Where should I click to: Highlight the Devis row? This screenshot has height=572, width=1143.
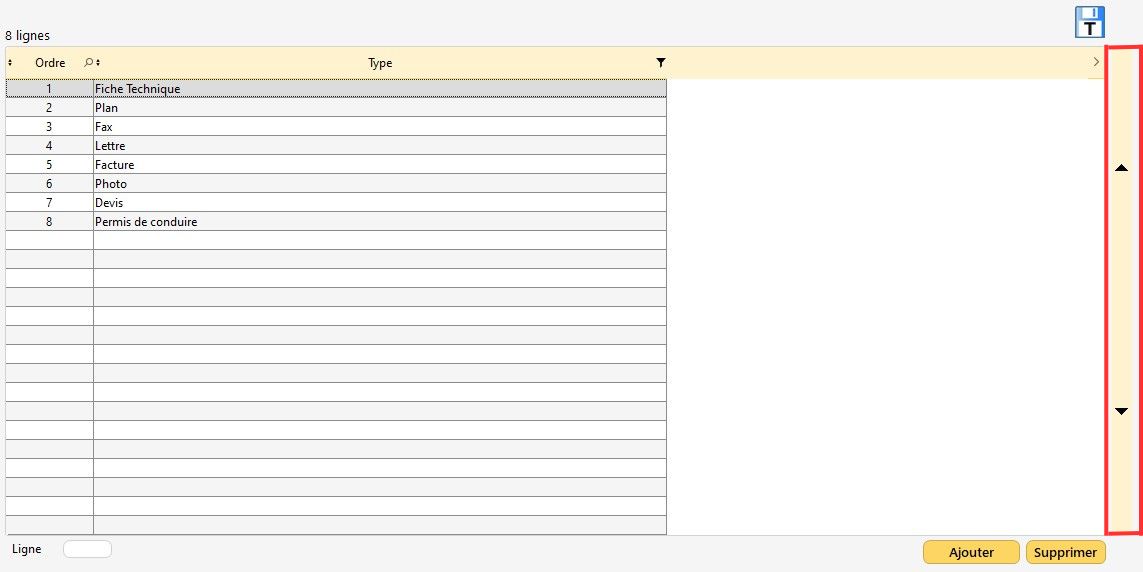(109, 203)
